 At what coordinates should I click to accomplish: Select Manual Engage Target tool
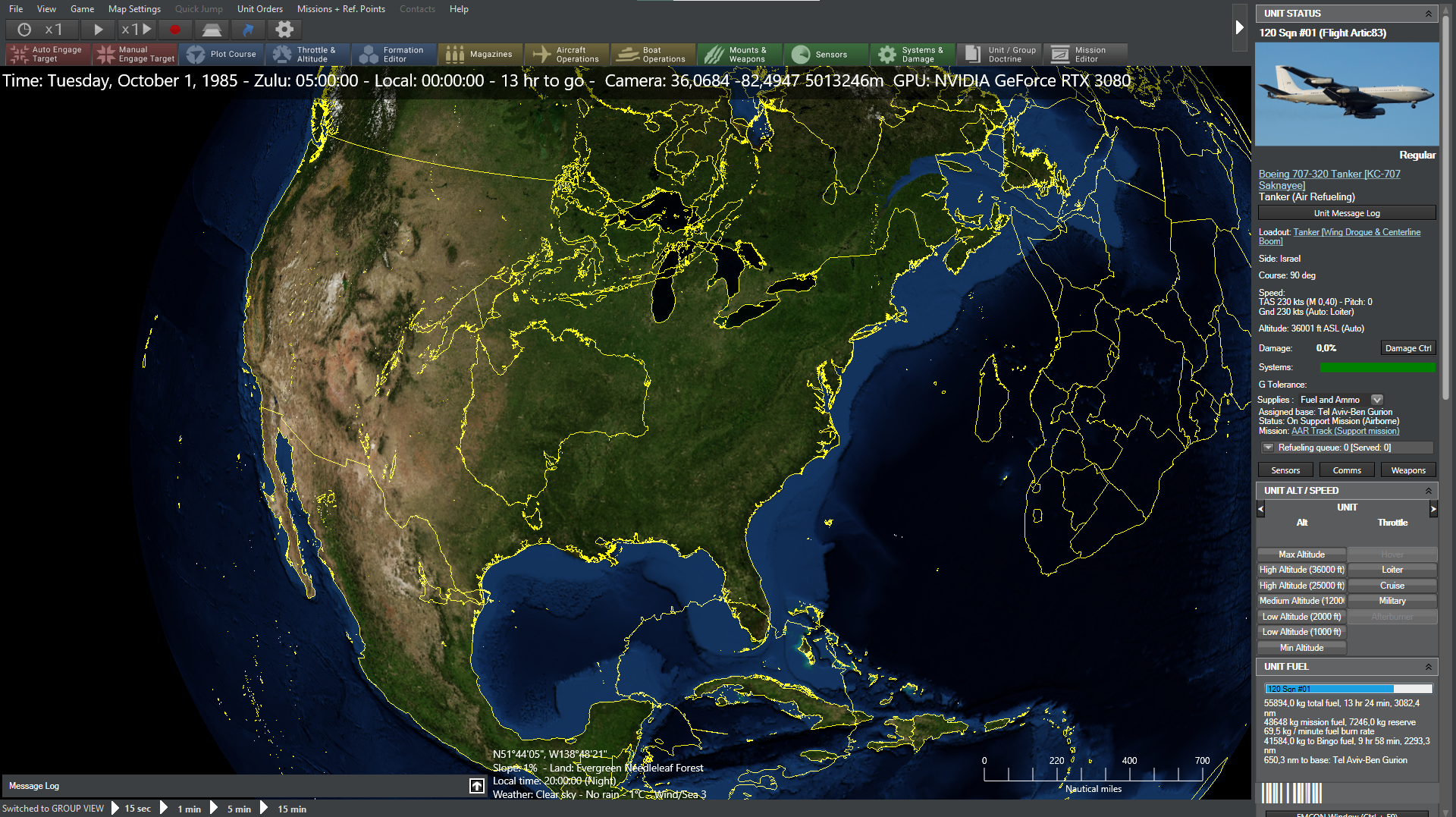point(135,55)
